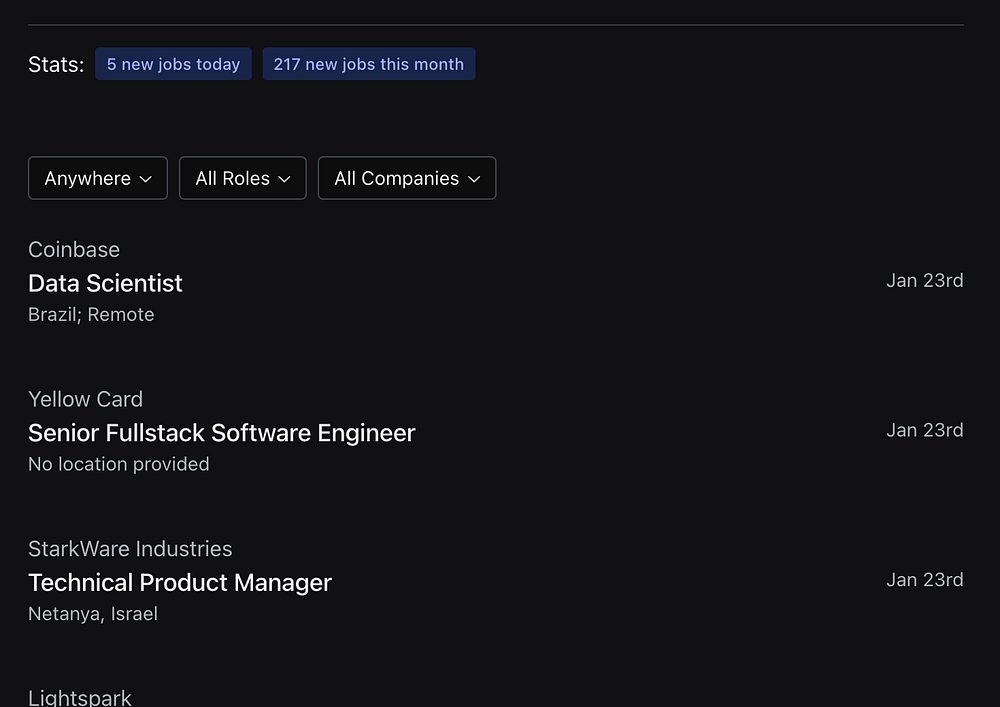Open the Anywhere location filter
The width and height of the screenshot is (1000, 707).
pyautogui.click(x=98, y=178)
